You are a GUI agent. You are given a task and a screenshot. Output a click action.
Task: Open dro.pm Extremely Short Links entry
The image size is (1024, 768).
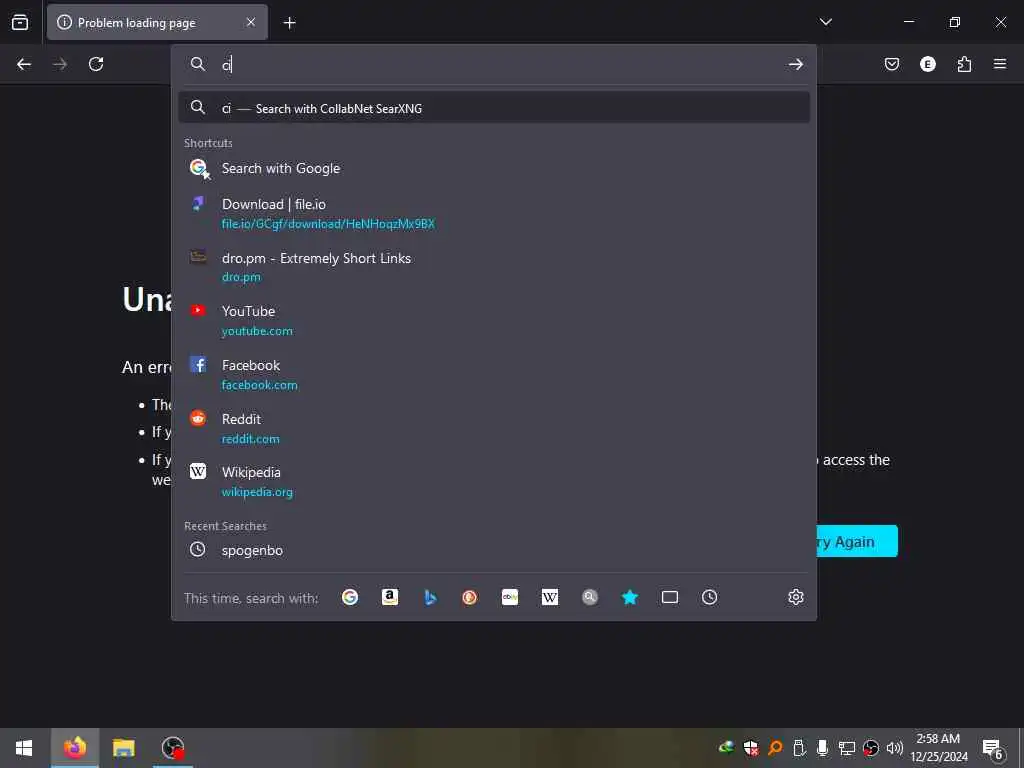click(494, 267)
